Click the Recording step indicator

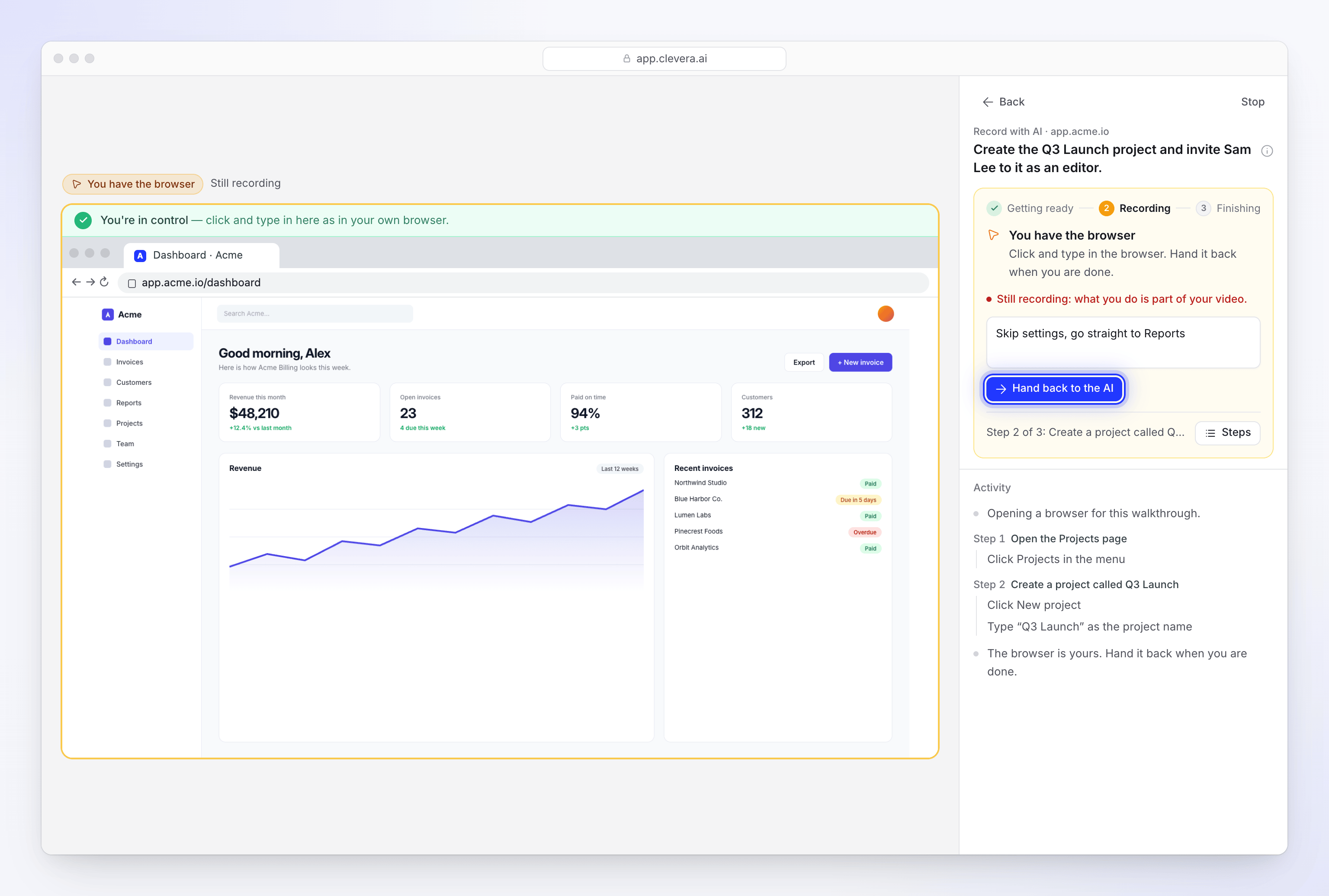pos(1134,208)
